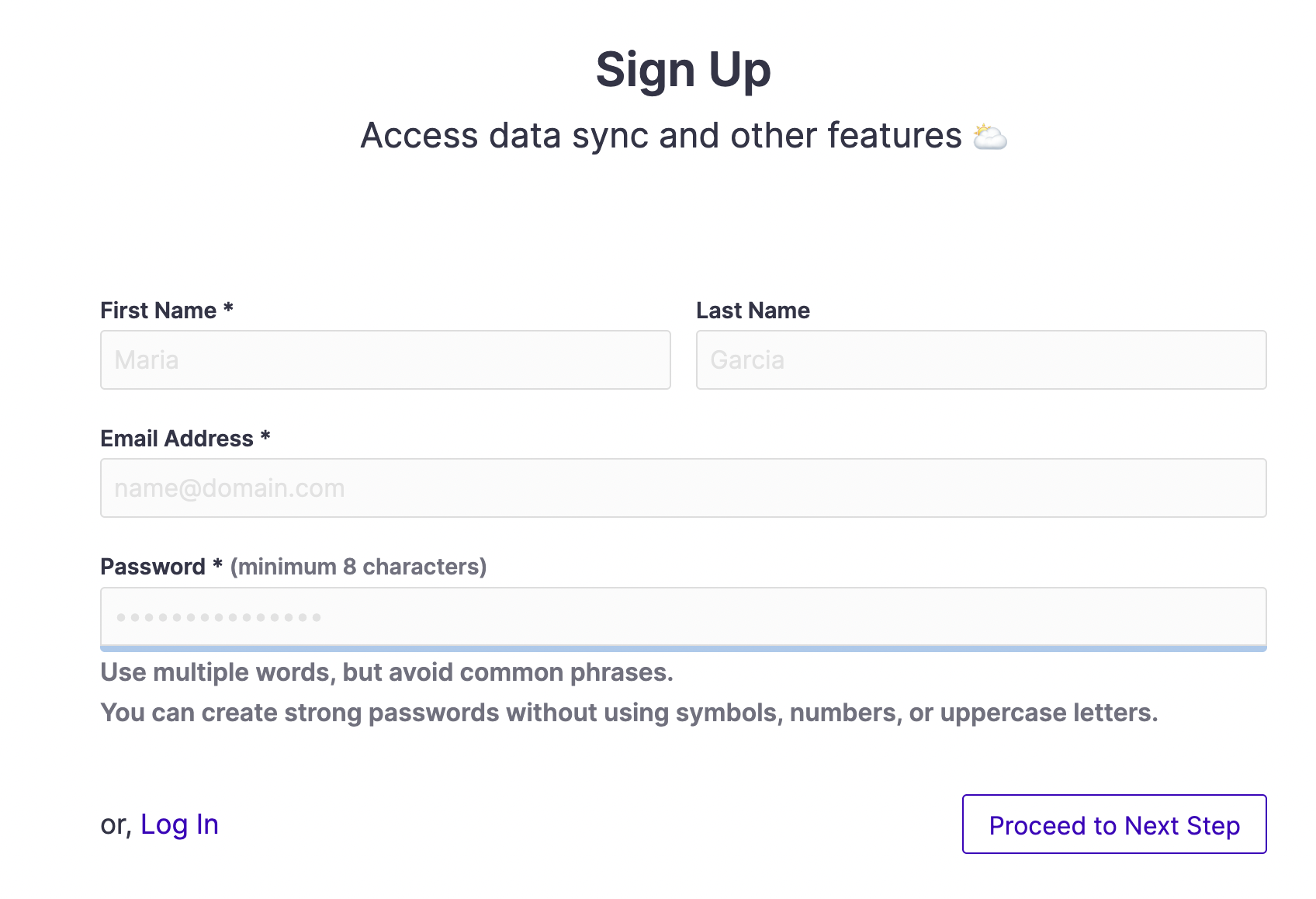Click the blue password strength bar

click(684, 648)
